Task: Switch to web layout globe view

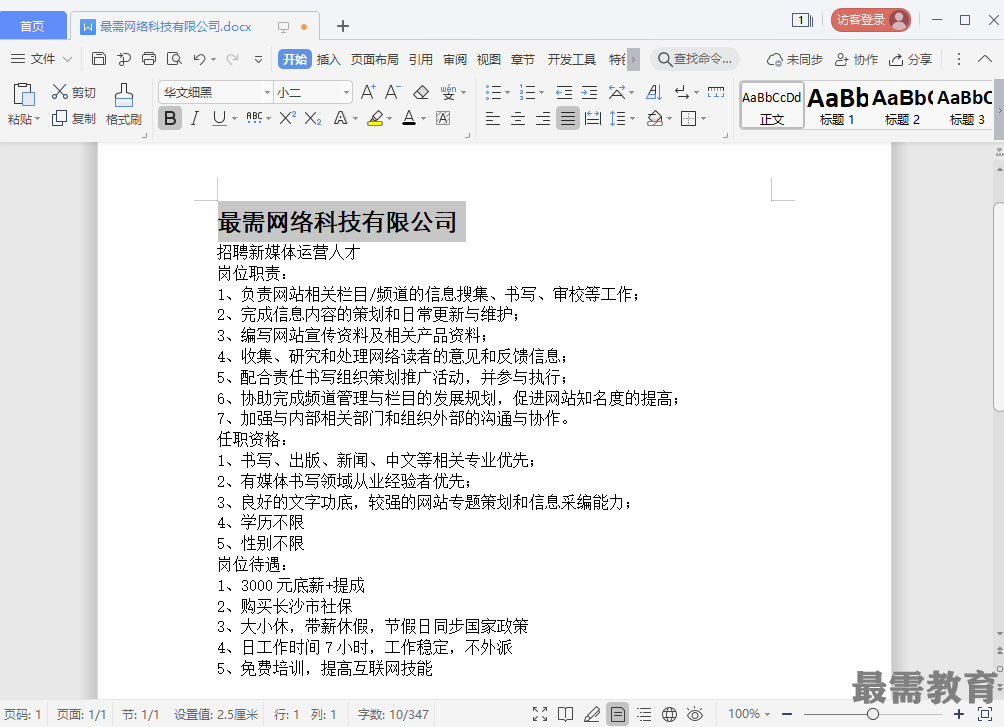Action: pyautogui.click(x=670, y=714)
